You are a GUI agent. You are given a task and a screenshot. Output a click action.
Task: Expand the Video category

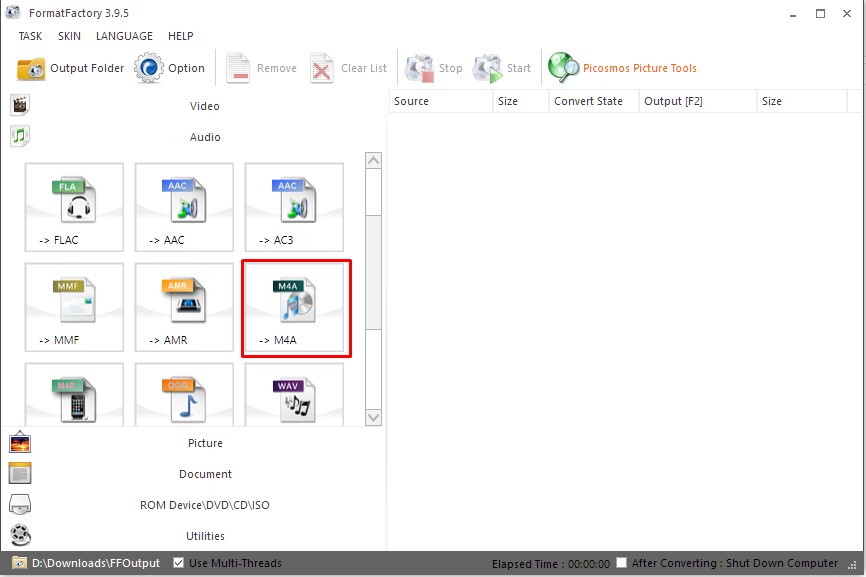pyautogui.click(x=205, y=106)
